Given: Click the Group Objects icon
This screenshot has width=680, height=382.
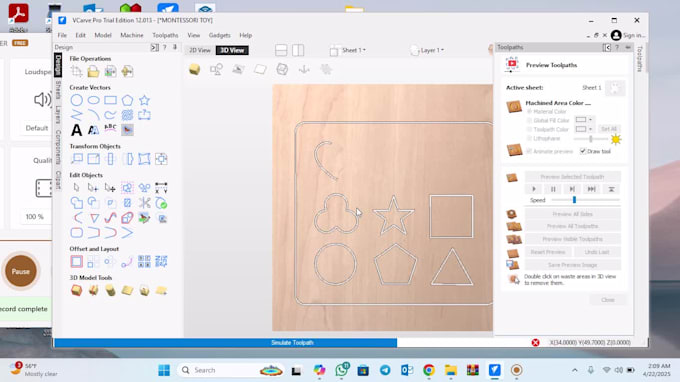Looking at the screenshot, I should (x=127, y=188).
